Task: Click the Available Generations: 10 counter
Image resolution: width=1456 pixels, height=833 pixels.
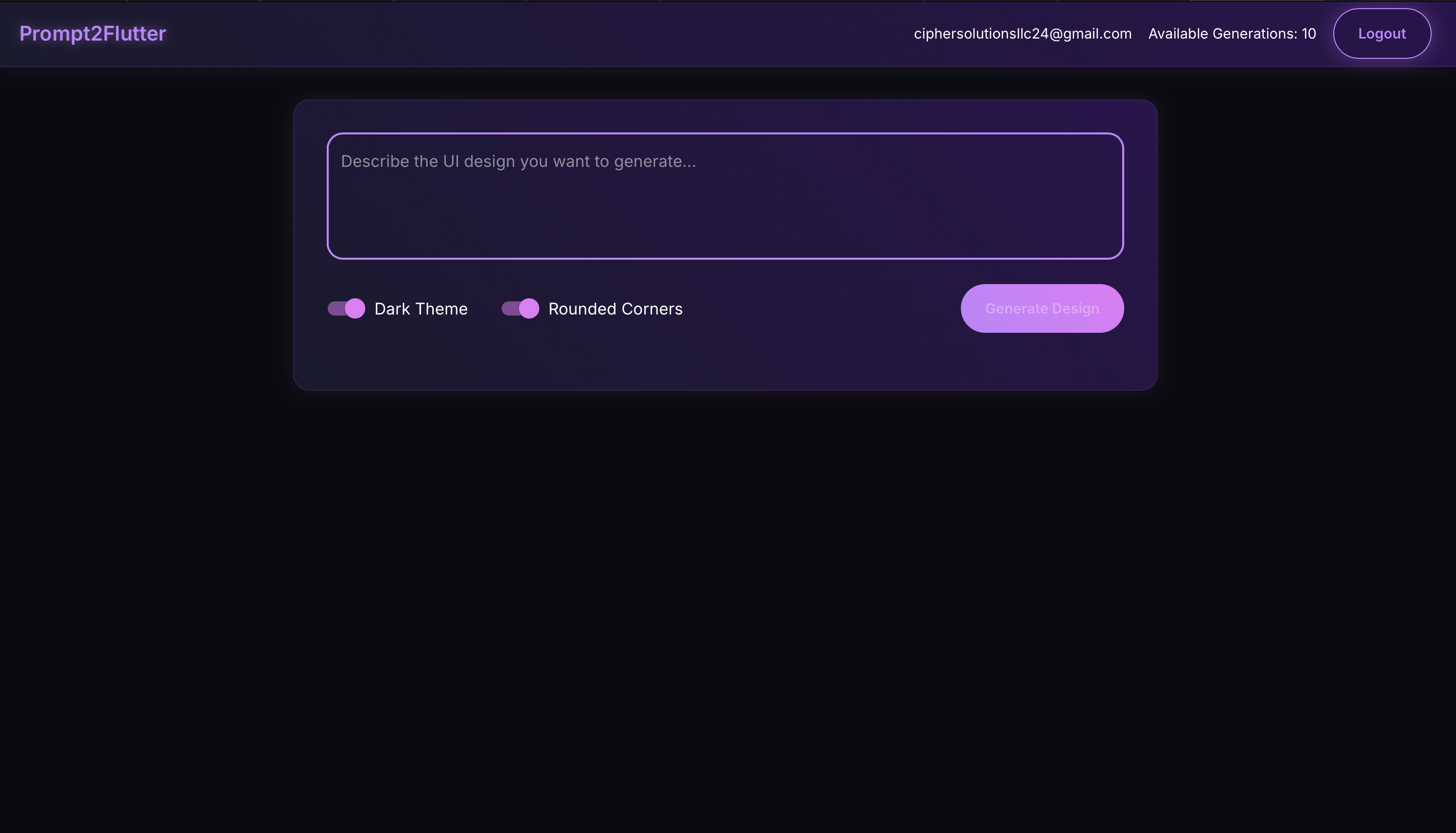Action: (1232, 34)
